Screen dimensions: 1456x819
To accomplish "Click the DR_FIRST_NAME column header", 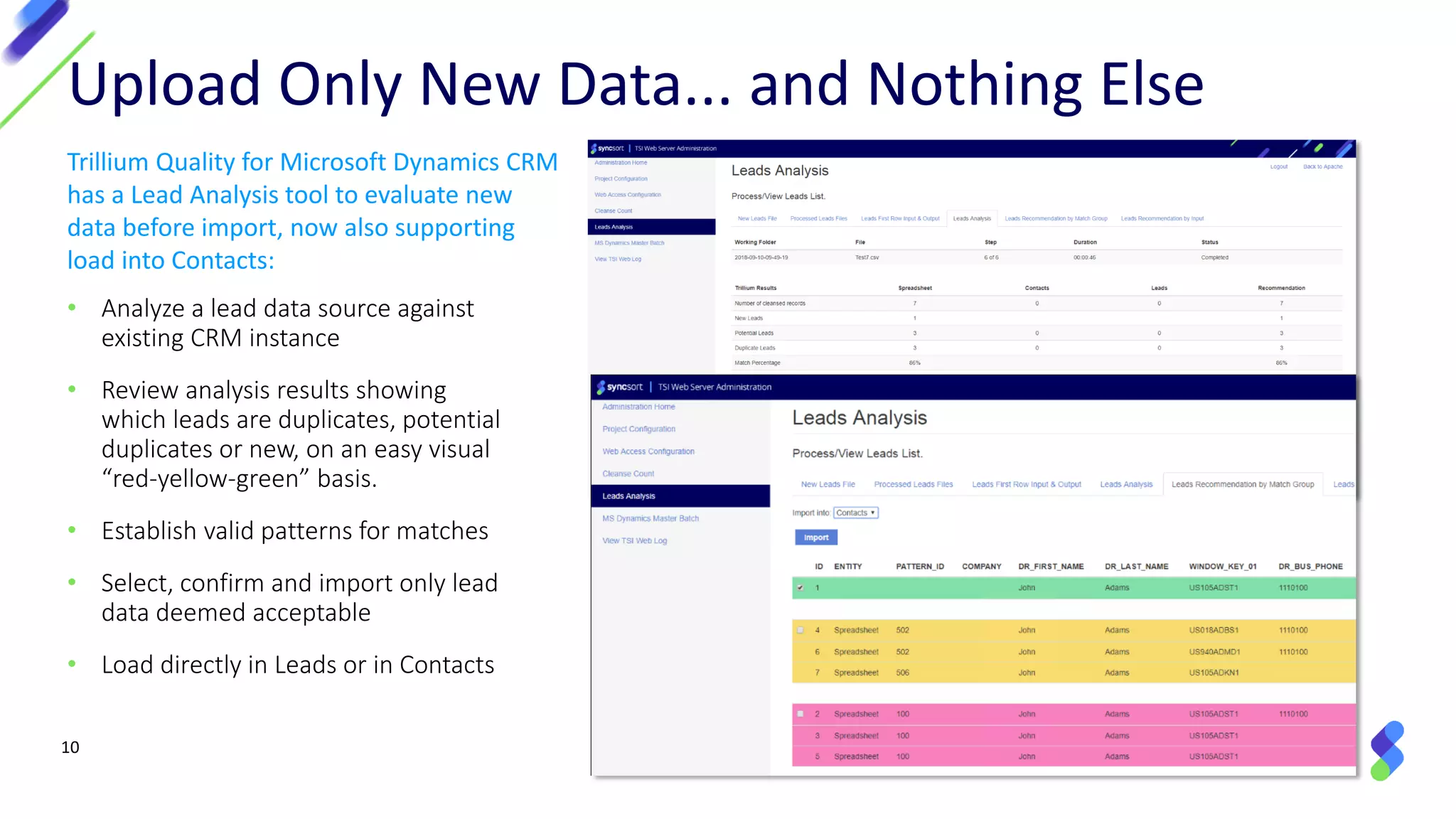I will pyautogui.click(x=1051, y=567).
